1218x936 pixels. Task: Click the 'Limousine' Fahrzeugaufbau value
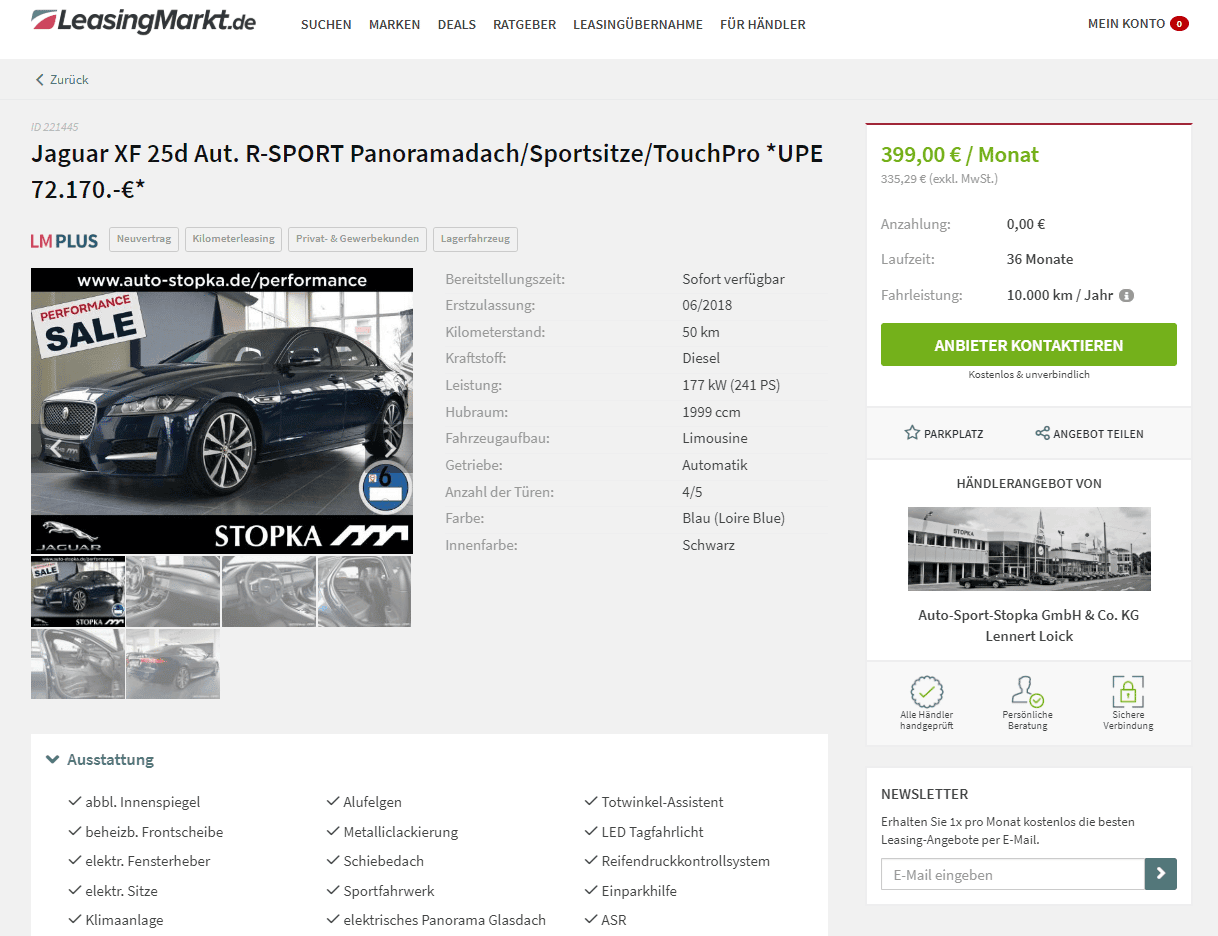(x=715, y=438)
